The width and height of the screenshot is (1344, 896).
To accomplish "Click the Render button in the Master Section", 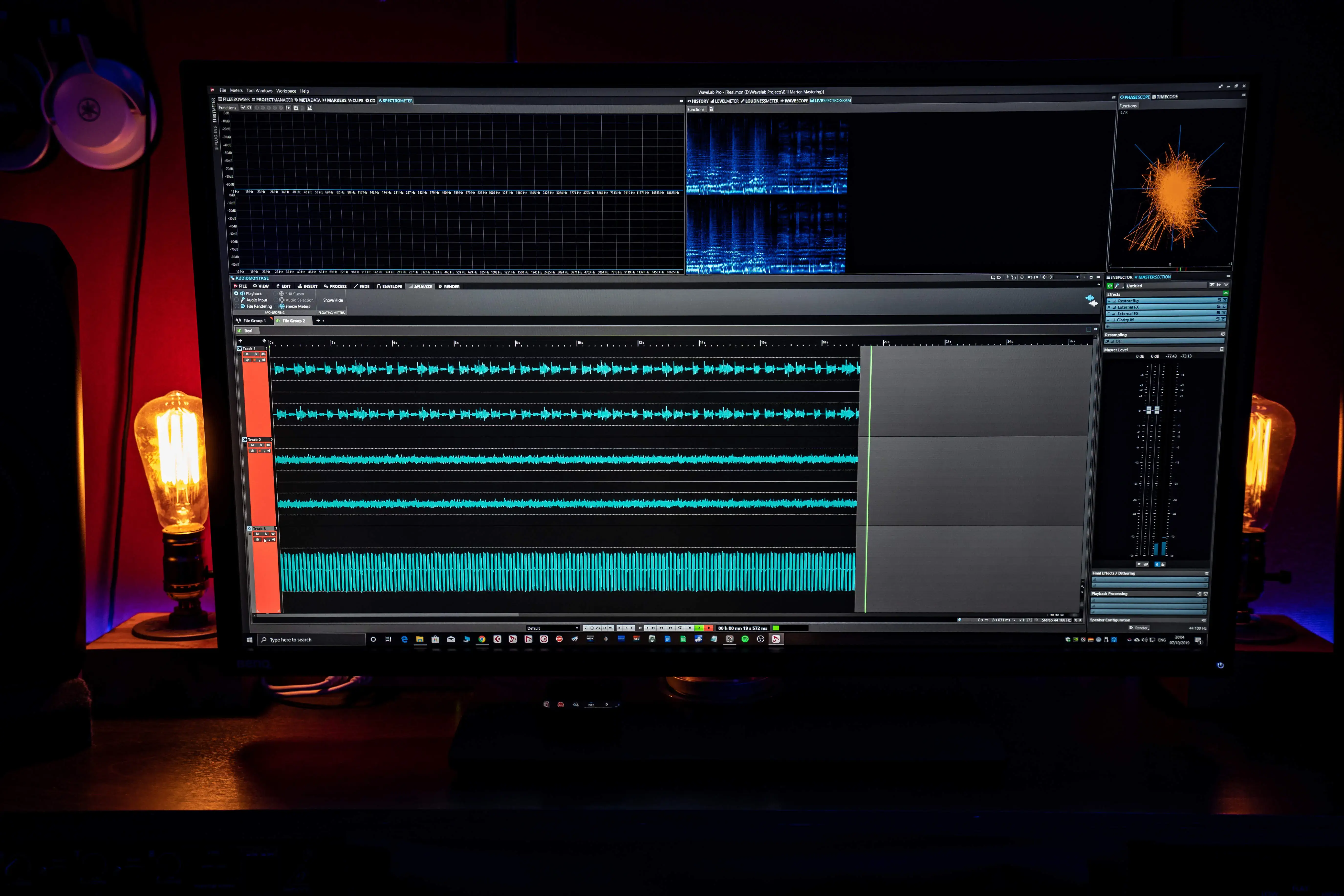I will click(1139, 627).
